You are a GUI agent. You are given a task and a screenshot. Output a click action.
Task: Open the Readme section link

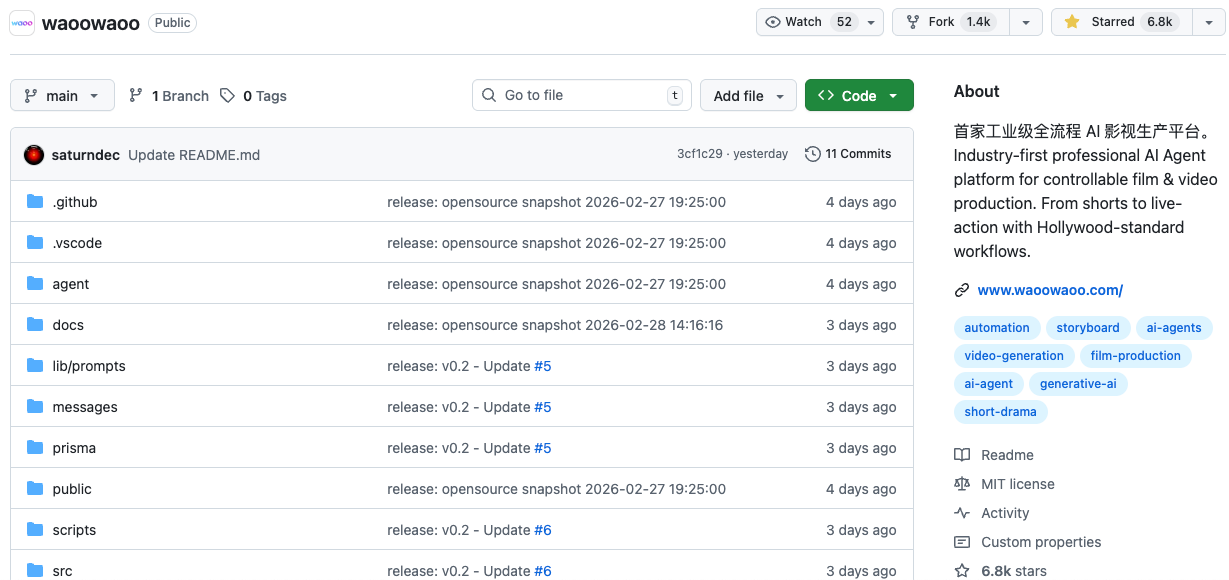tap(1007, 455)
